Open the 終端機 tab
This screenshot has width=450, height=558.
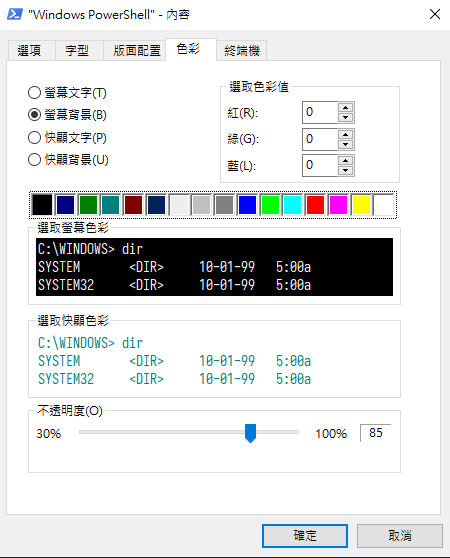click(x=242, y=51)
